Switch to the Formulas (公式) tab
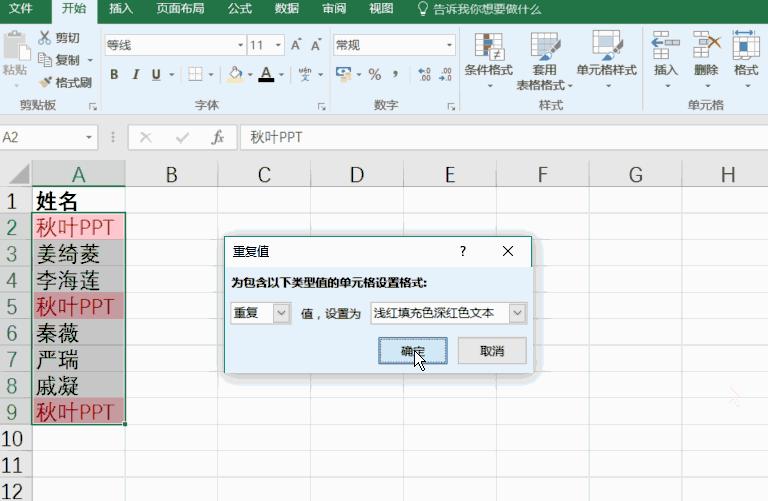Image resolution: width=768 pixels, height=501 pixels. (240, 8)
